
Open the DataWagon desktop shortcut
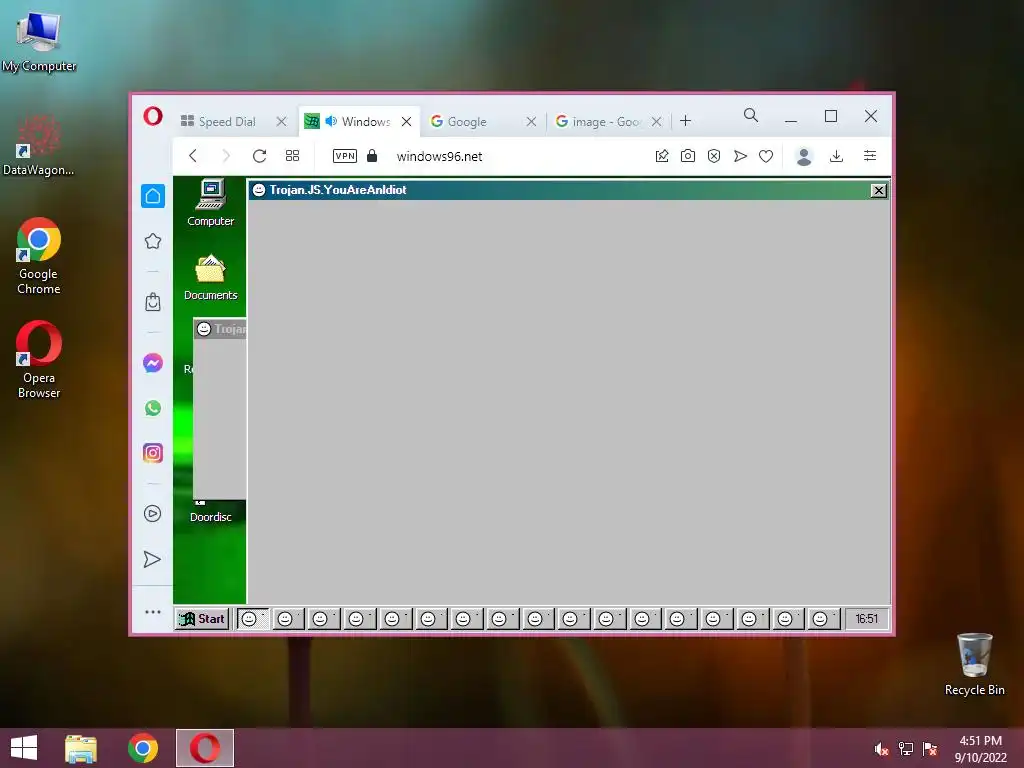click(x=39, y=146)
